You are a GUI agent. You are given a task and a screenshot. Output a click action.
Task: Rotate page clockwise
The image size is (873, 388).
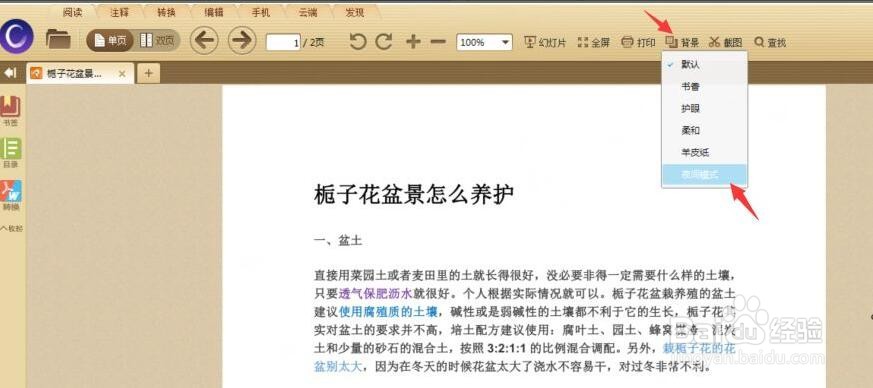pyautogui.click(x=384, y=42)
